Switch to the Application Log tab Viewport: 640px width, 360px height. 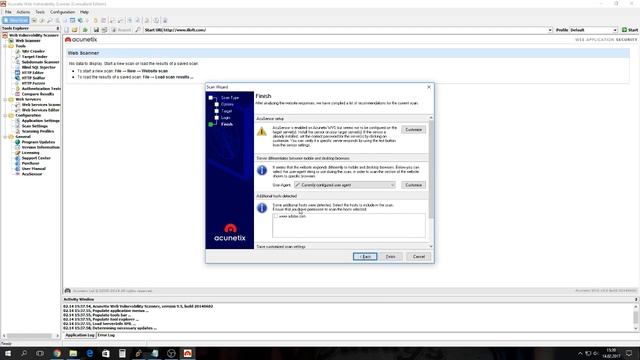(x=80, y=335)
